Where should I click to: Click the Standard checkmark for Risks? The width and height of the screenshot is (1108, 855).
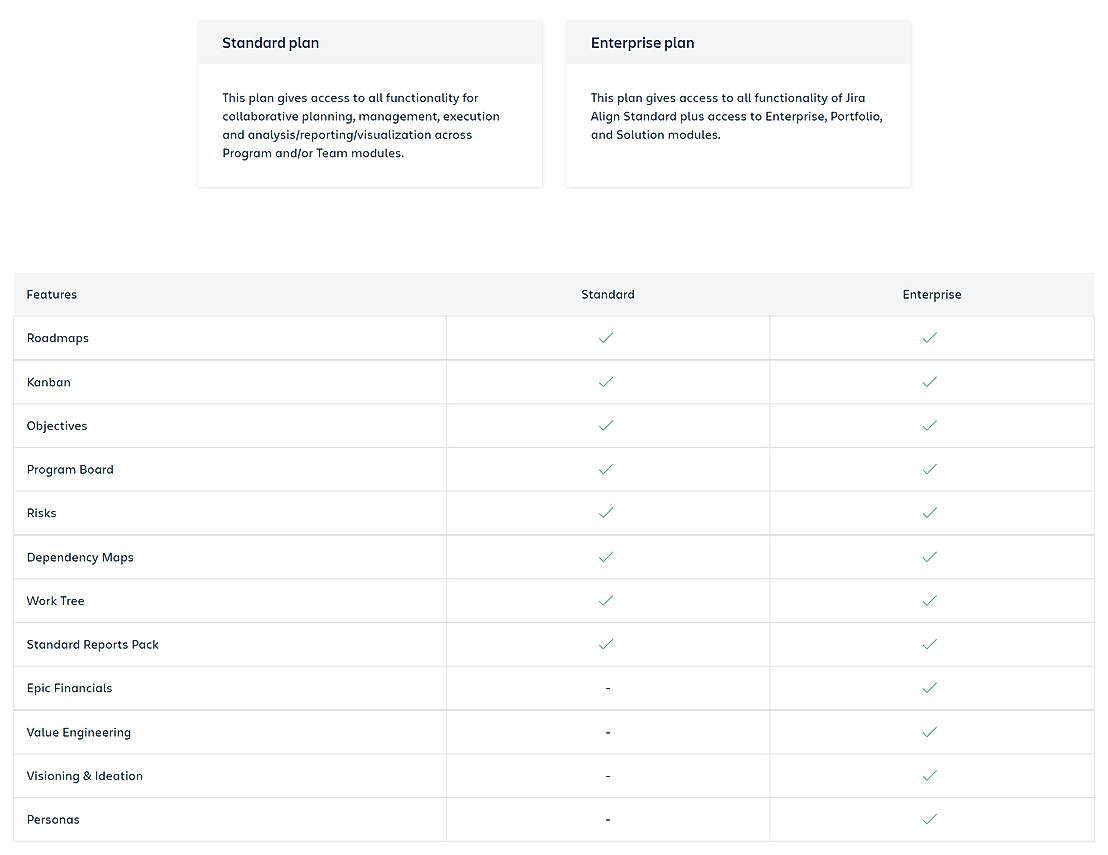point(606,513)
